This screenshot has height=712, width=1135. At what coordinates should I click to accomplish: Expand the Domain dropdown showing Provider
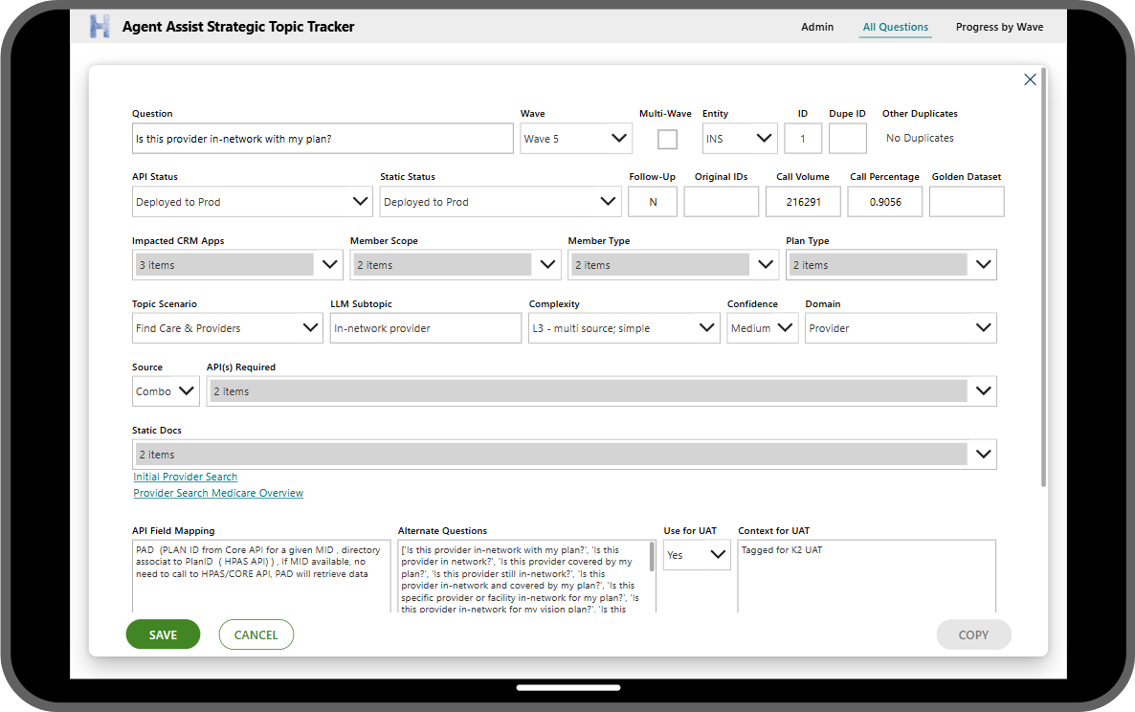coord(900,328)
